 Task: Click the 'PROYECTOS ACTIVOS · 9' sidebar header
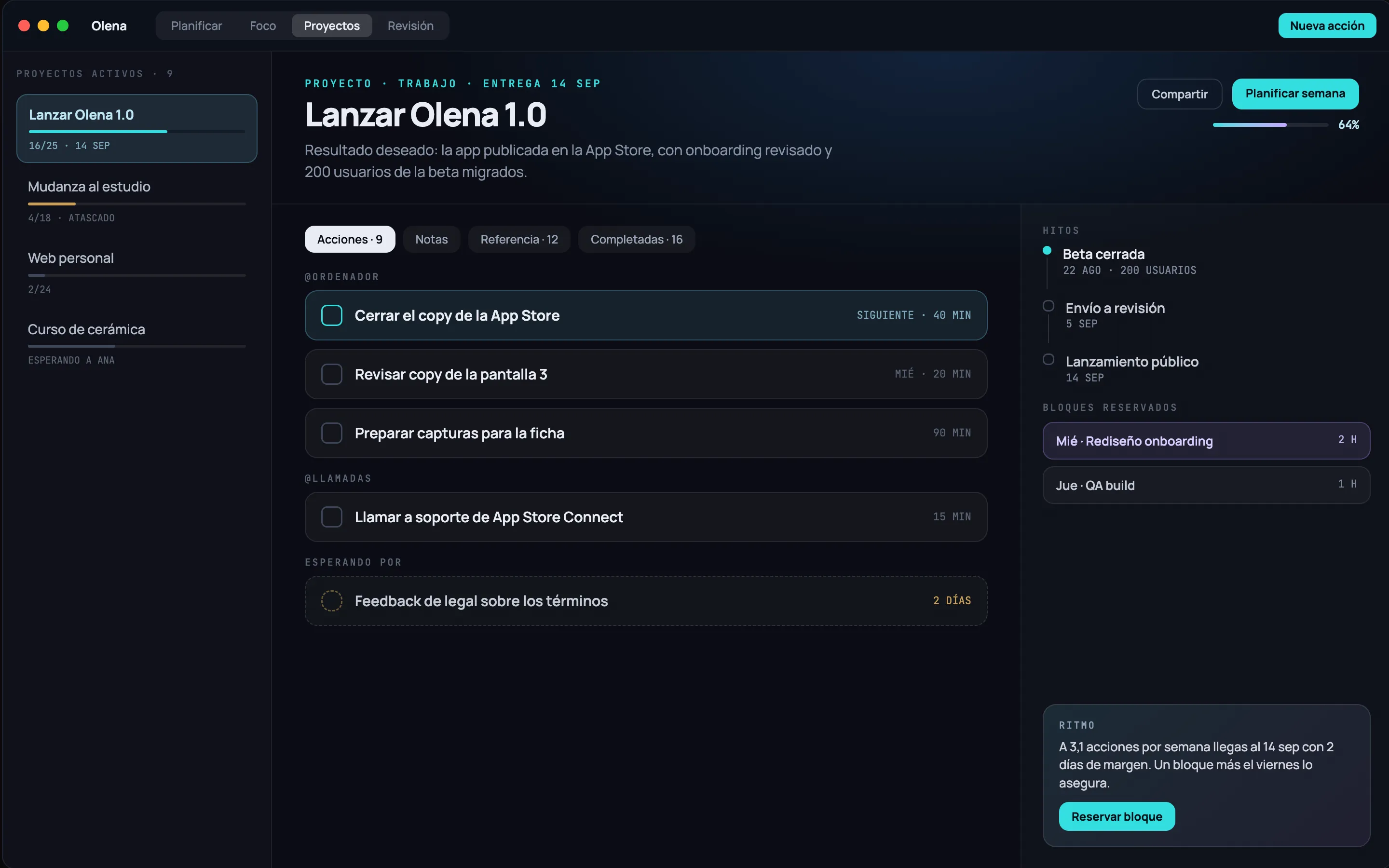[95, 73]
